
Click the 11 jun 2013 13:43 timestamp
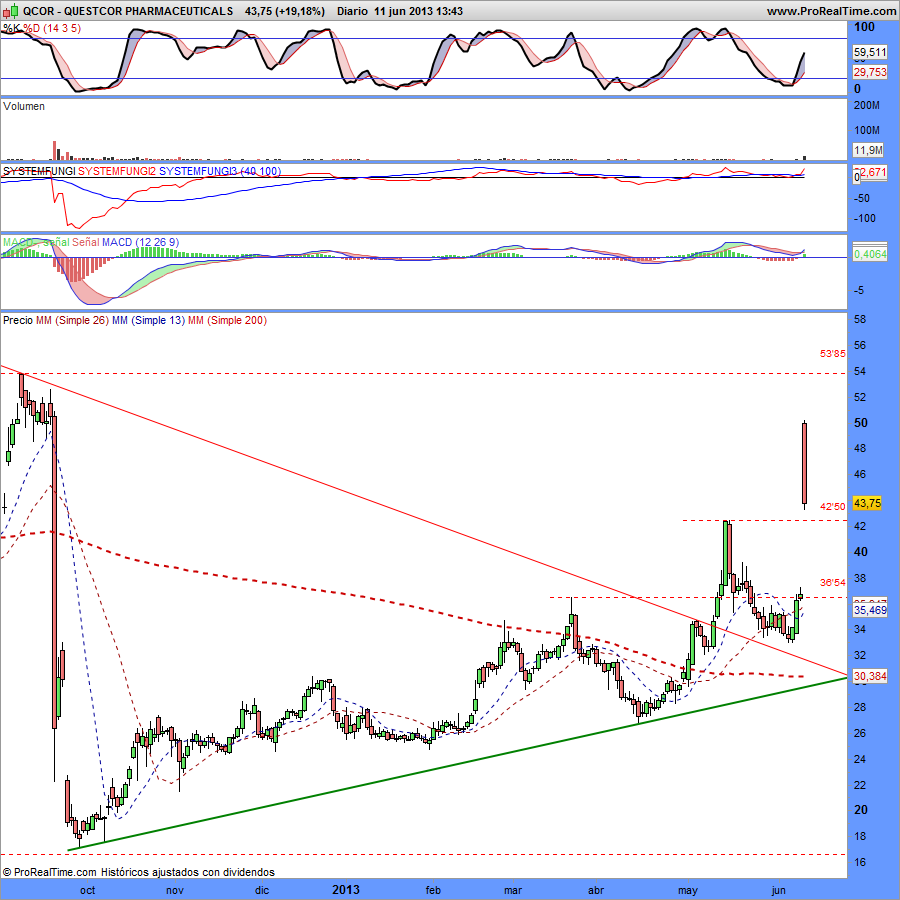point(418,11)
